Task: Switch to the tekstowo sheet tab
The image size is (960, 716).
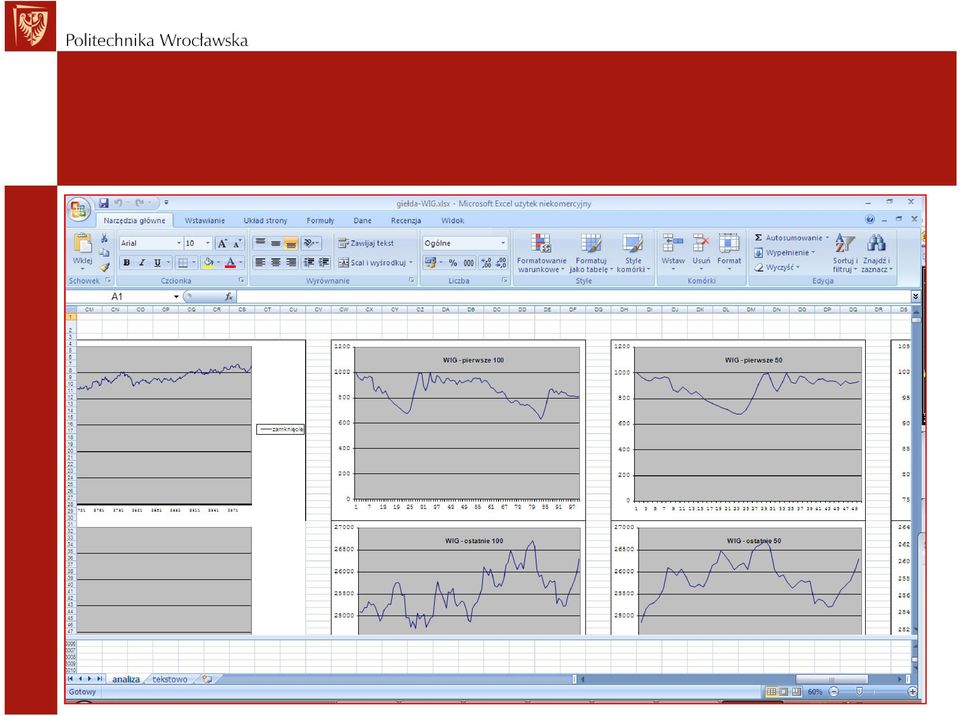Action: click(170, 679)
